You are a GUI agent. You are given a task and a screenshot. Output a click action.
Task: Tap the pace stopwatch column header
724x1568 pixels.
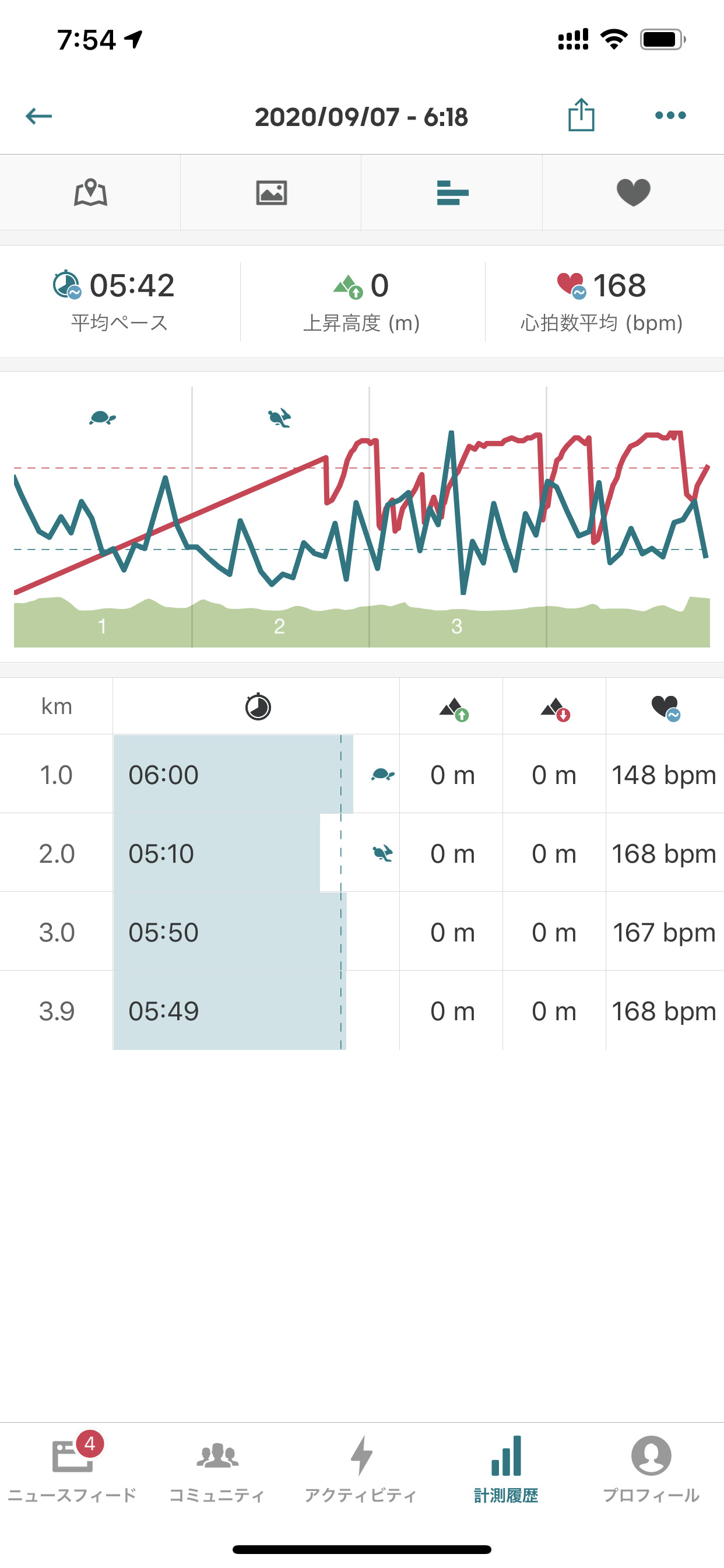257,706
